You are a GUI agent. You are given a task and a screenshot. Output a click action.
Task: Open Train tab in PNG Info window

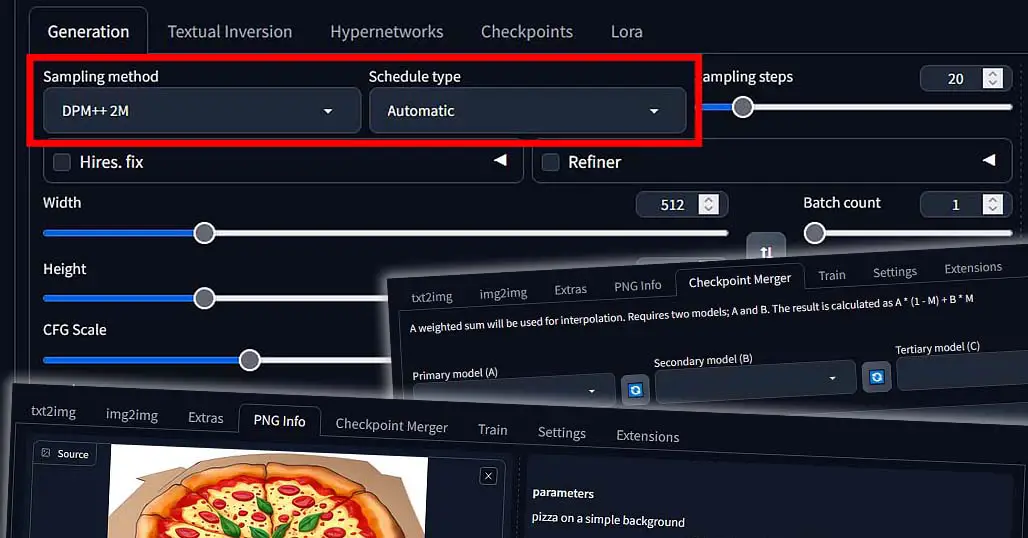pyautogui.click(x=492, y=429)
